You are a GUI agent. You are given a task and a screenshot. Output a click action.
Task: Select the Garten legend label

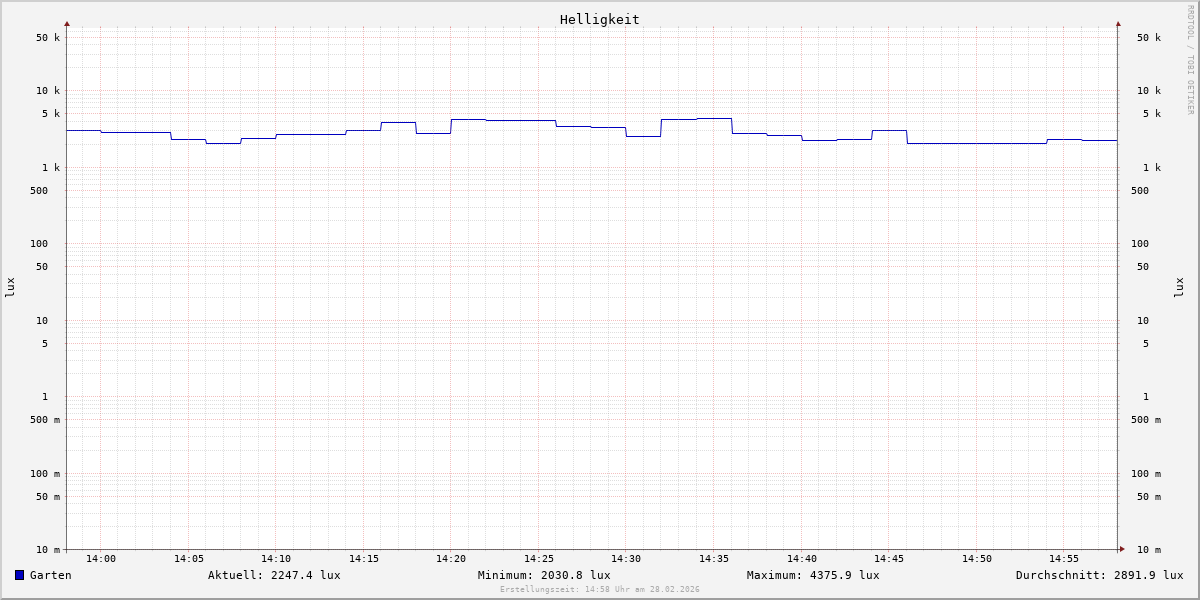51,575
